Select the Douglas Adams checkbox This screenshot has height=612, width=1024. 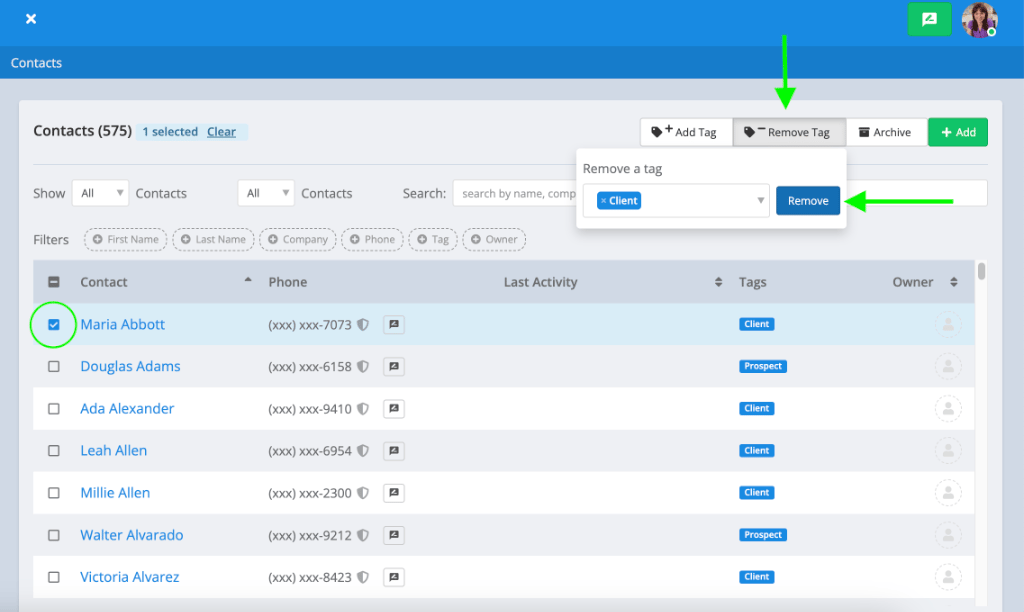[54, 366]
